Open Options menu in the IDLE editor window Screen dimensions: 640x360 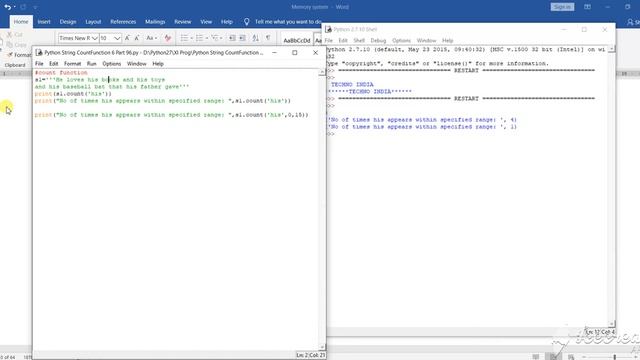(x=111, y=64)
